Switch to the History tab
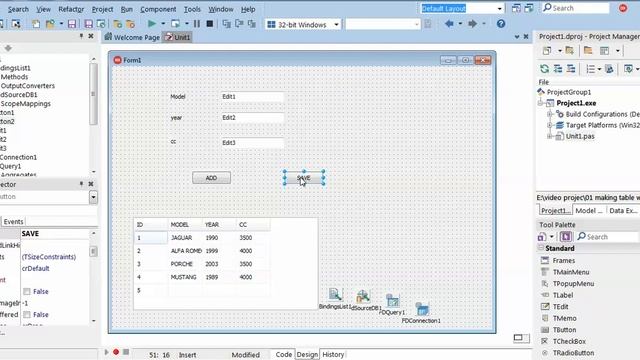640x360 pixels. (x=333, y=354)
